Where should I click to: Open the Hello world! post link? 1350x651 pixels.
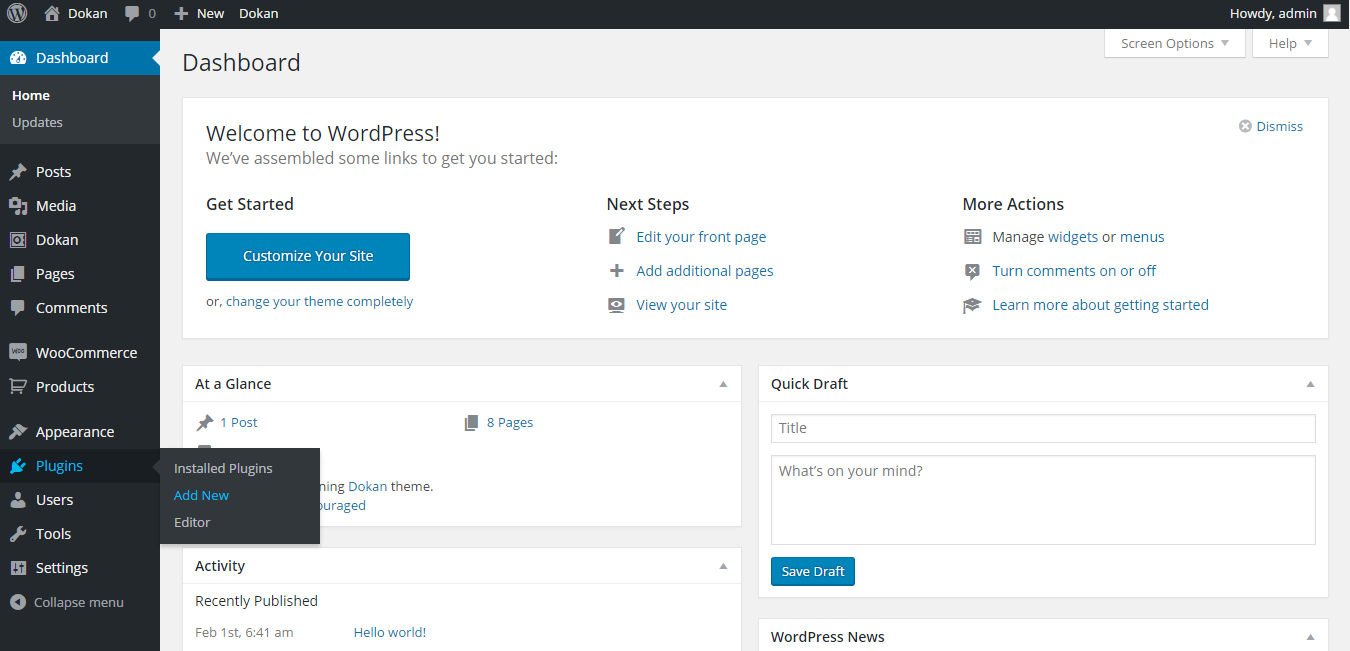pyautogui.click(x=390, y=632)
